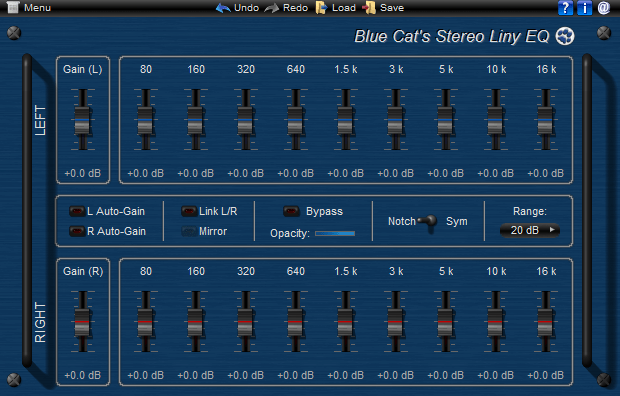The height and width of the screenshot is (396, 620).
Task: Click the left 320 Hz band fader
Action: point(245,120)
